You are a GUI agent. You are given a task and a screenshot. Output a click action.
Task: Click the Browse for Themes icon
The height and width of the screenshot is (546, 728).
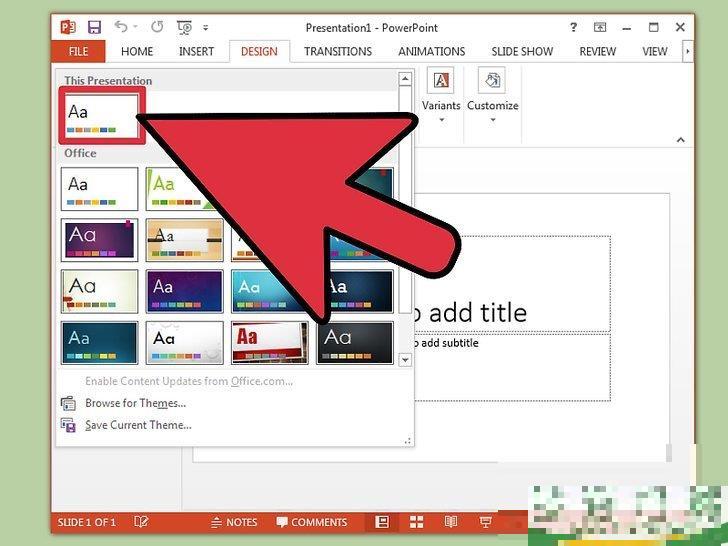[x=68, y=403]
